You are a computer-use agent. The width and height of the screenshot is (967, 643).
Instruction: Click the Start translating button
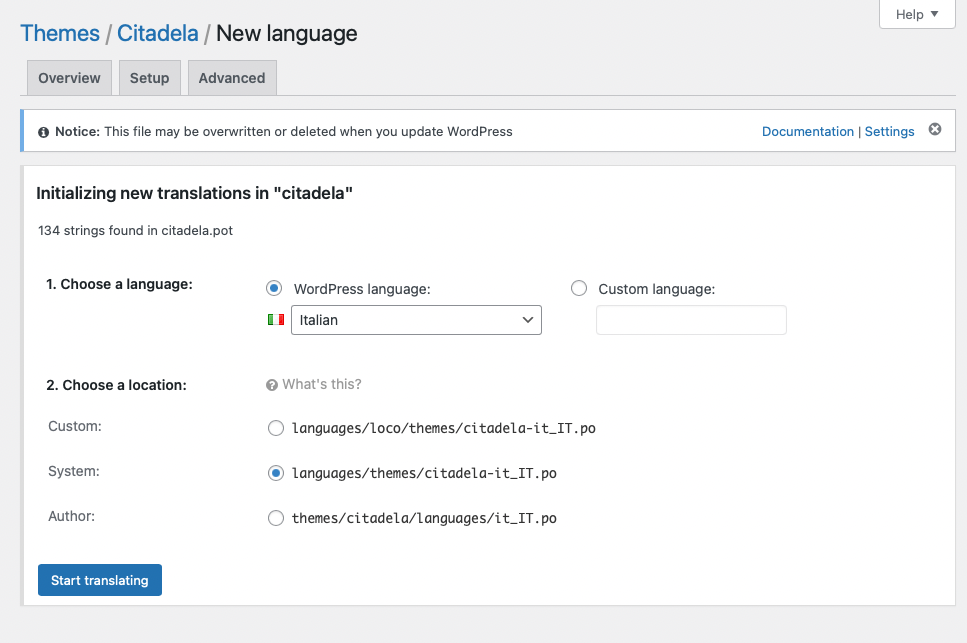coord(100,580)
